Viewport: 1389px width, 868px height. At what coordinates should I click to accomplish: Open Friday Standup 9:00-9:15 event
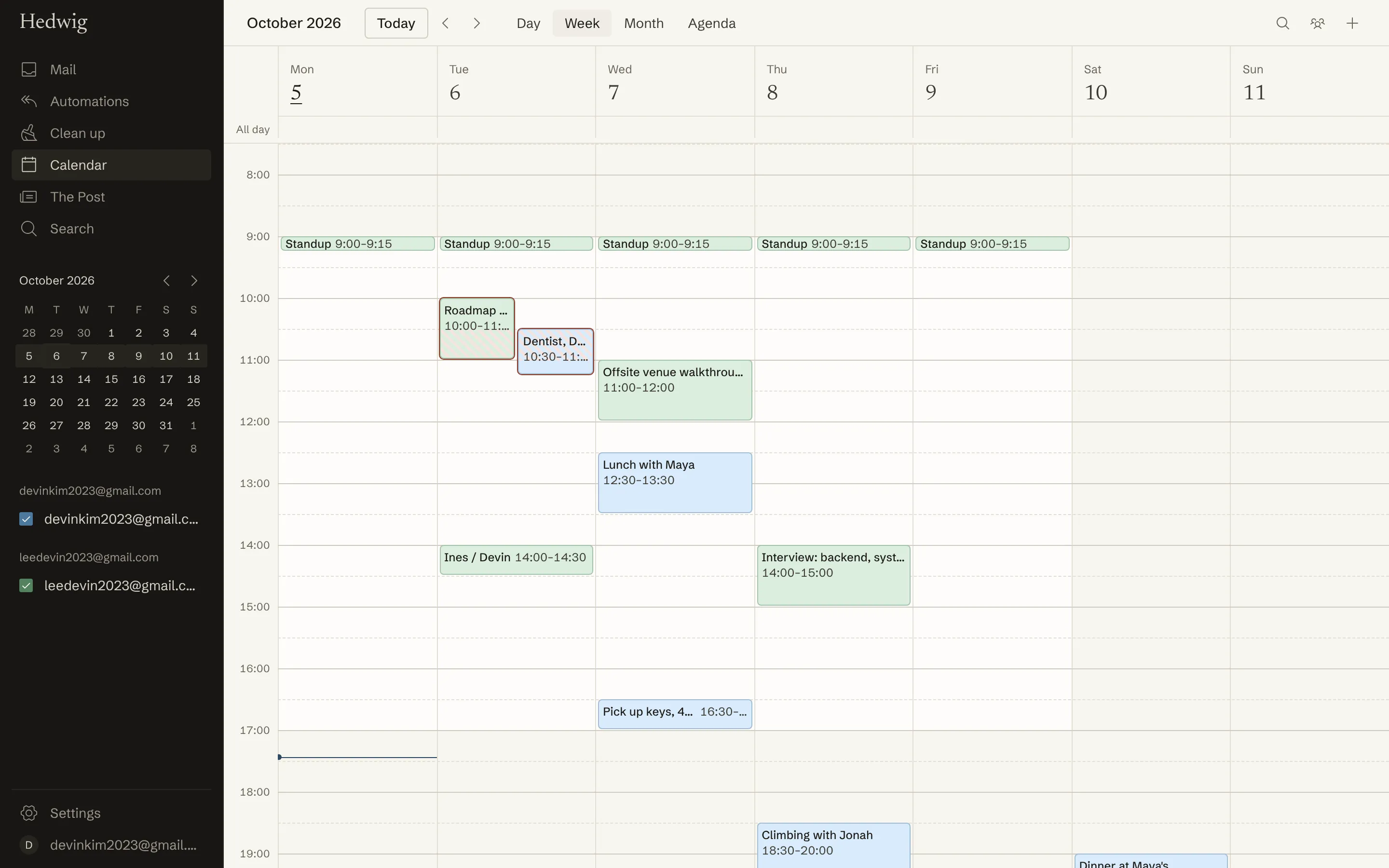tap(993, 244)
